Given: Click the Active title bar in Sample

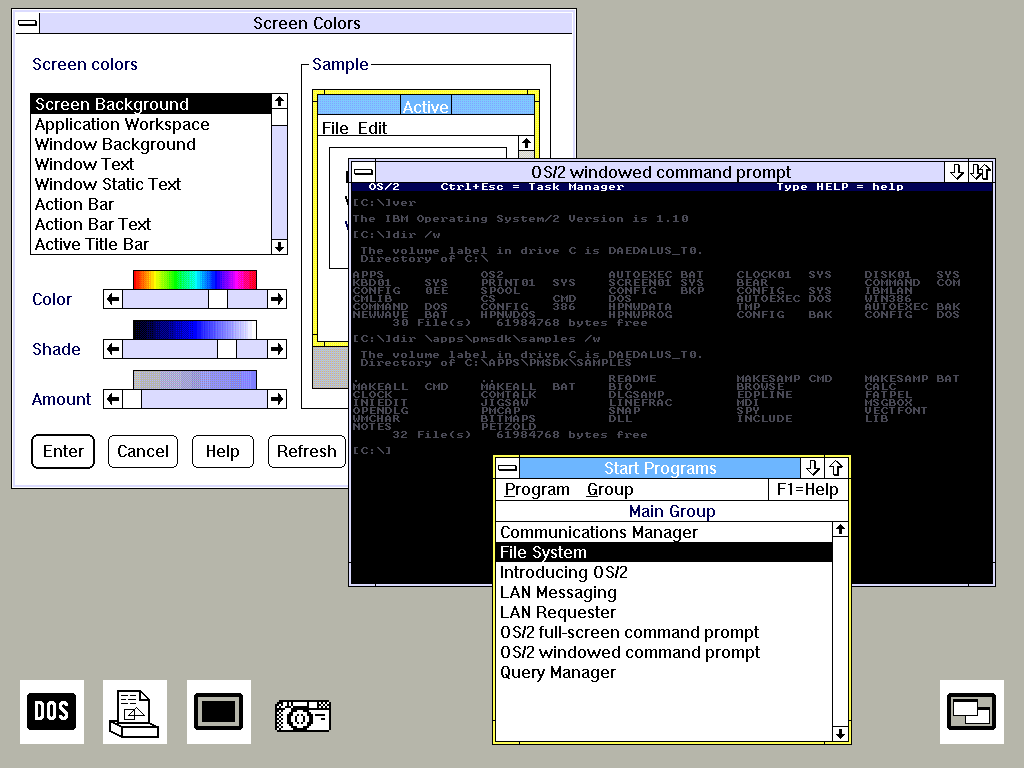Looking at the screenshot, I should [426, 106].
